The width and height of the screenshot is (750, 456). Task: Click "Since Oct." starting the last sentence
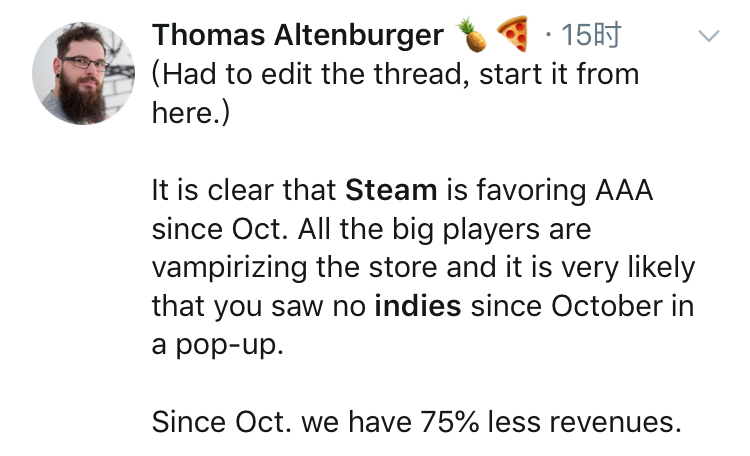221,422
